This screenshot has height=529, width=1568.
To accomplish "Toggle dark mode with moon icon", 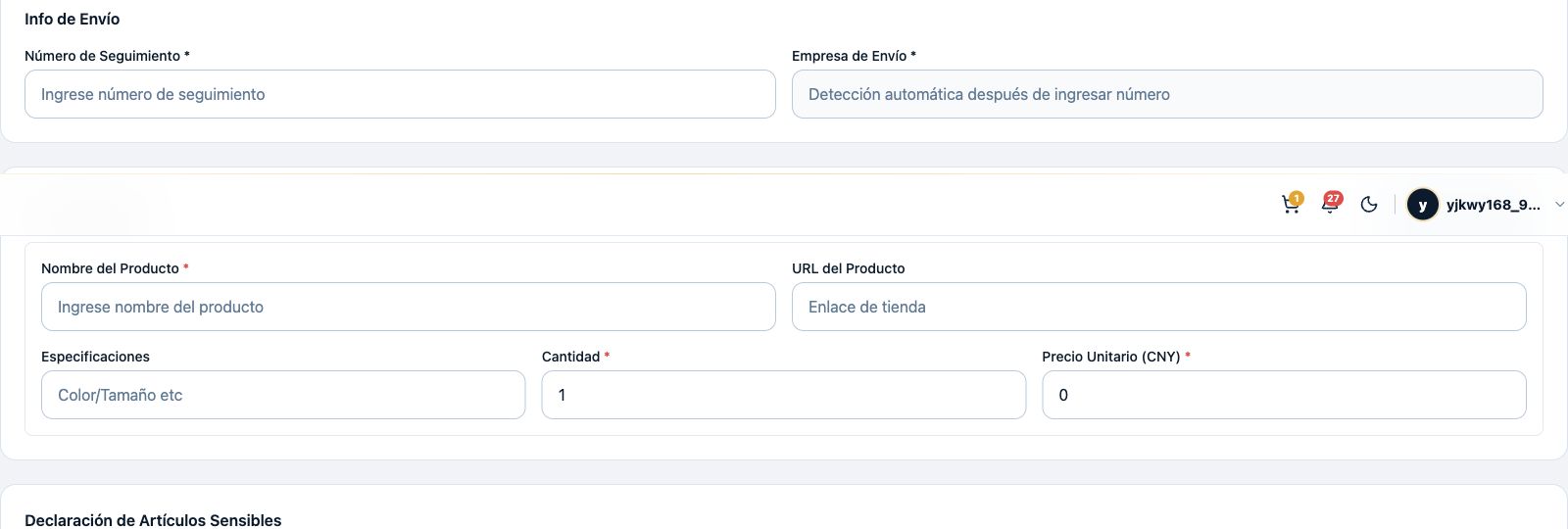I will [x=1369, y=204].
